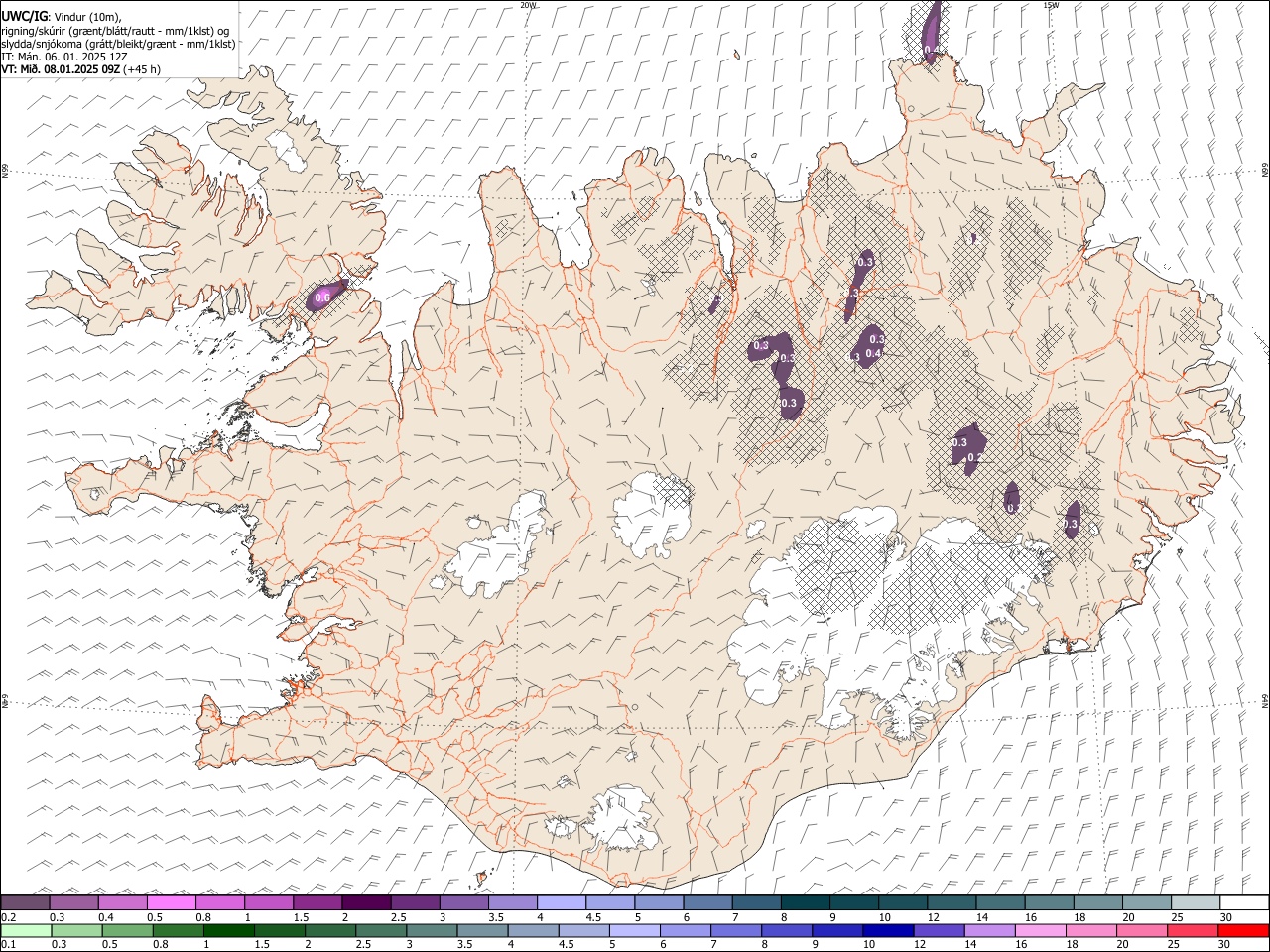
Task: Select the darkest green 1 swatch in lower legend row
Action: pos(228,930)
